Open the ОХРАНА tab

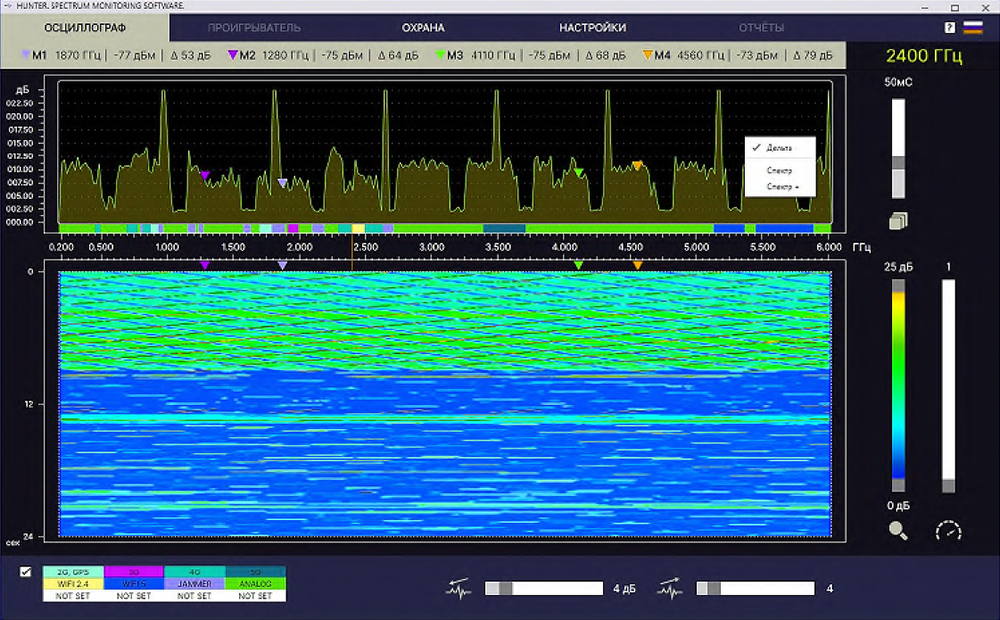[423, 28]
